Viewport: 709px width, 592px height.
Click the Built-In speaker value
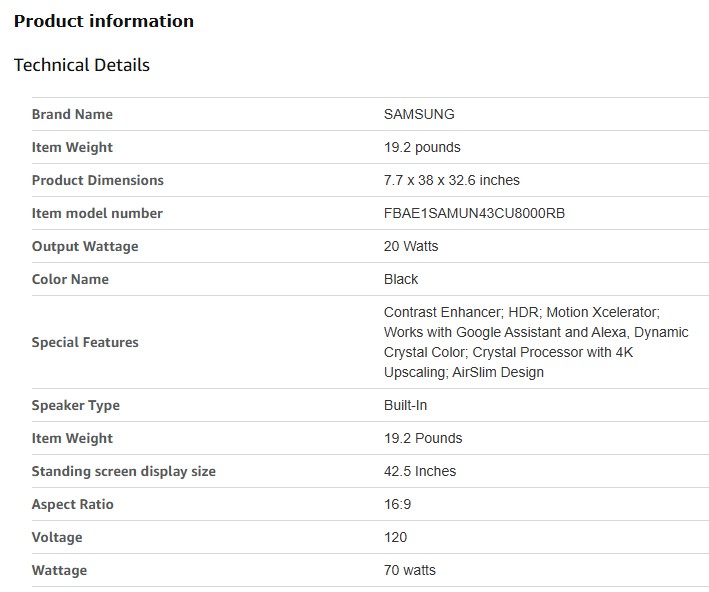pyautogui.click(x=405, y=405)
